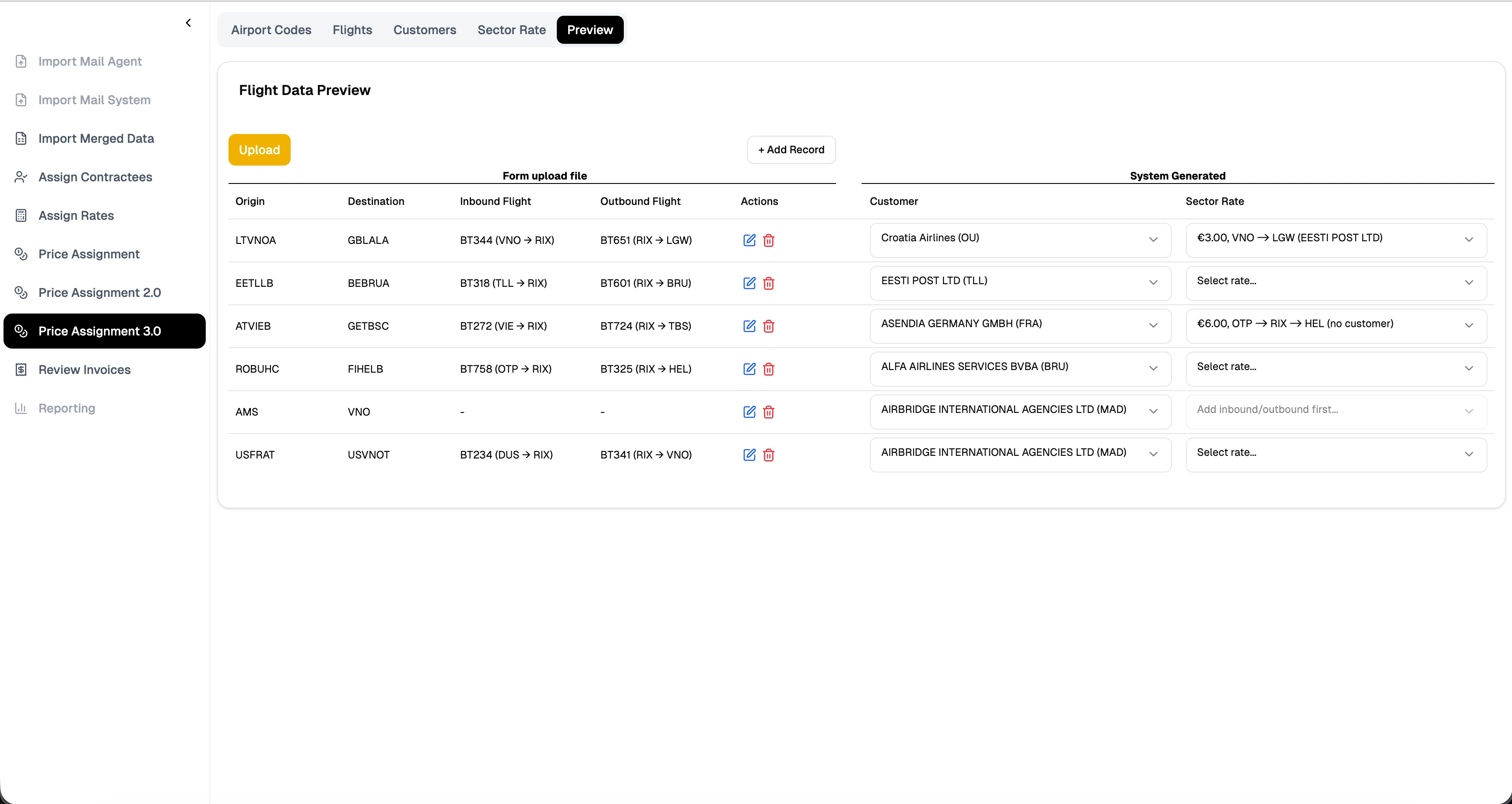Collapse the sidebar with chevron arrow
Image resolution: width=1512 pixels, height=804 pixels.
coord(188,23)
